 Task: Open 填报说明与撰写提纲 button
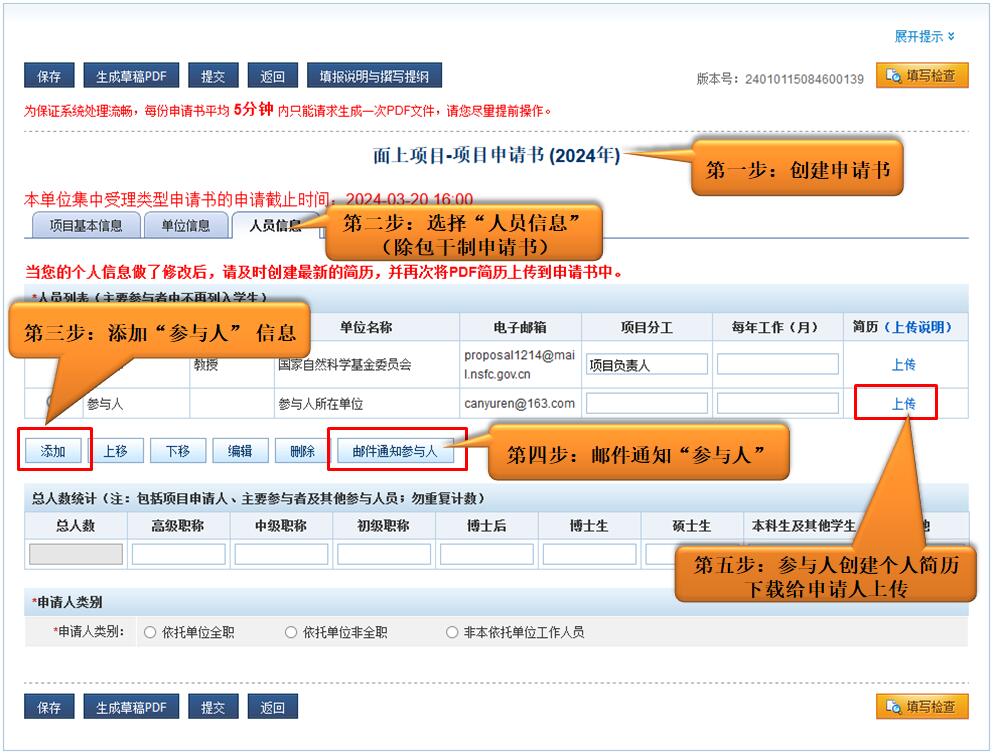[374, 77]
